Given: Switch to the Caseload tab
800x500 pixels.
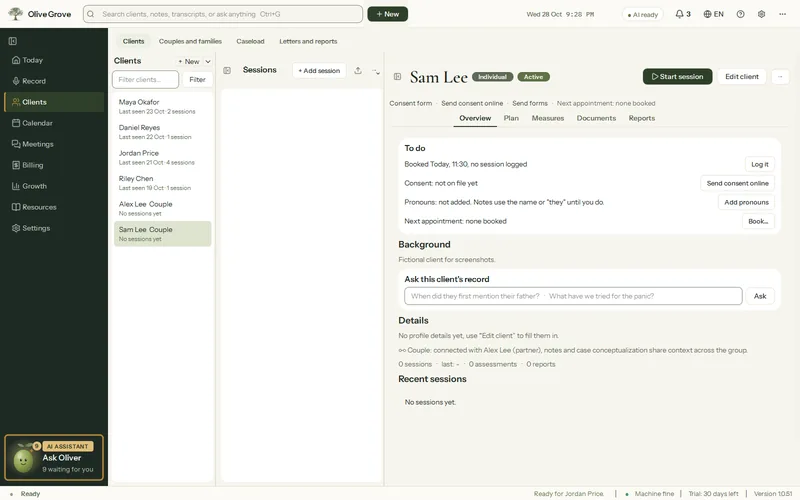Looking at the screenshot, I should click(x=250, y=41).
